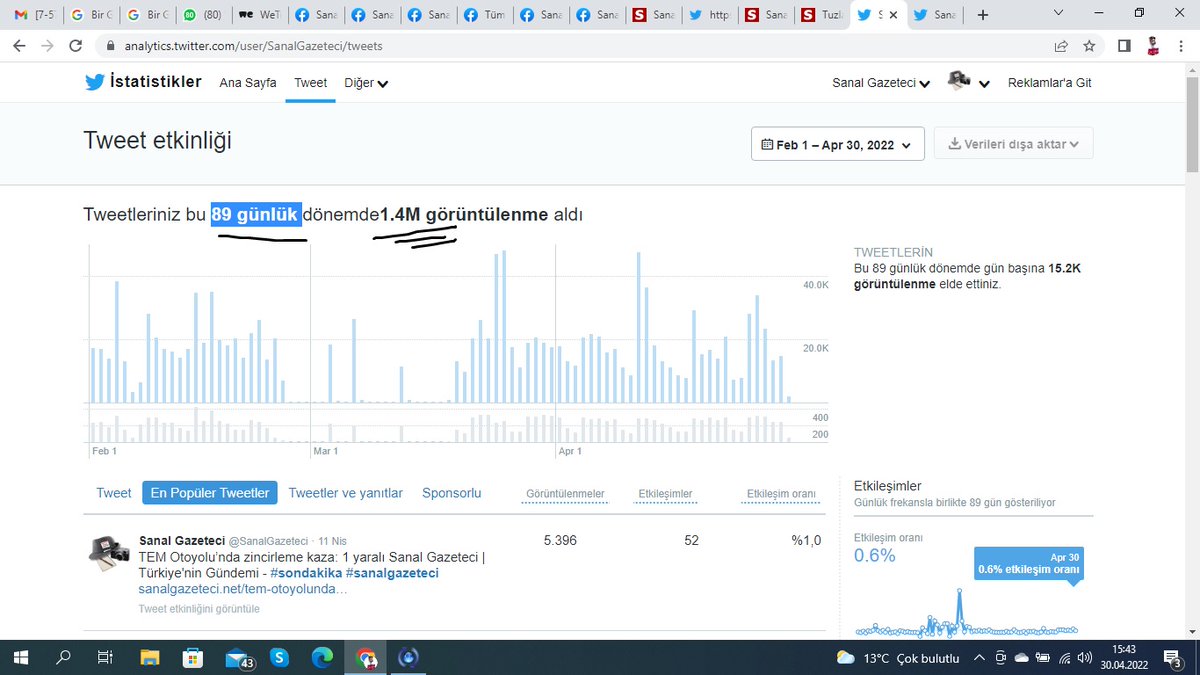Click Tweet etkinliğini görüntüle link
This screenshot has width=1200, height=675.
tap(199, 608)
